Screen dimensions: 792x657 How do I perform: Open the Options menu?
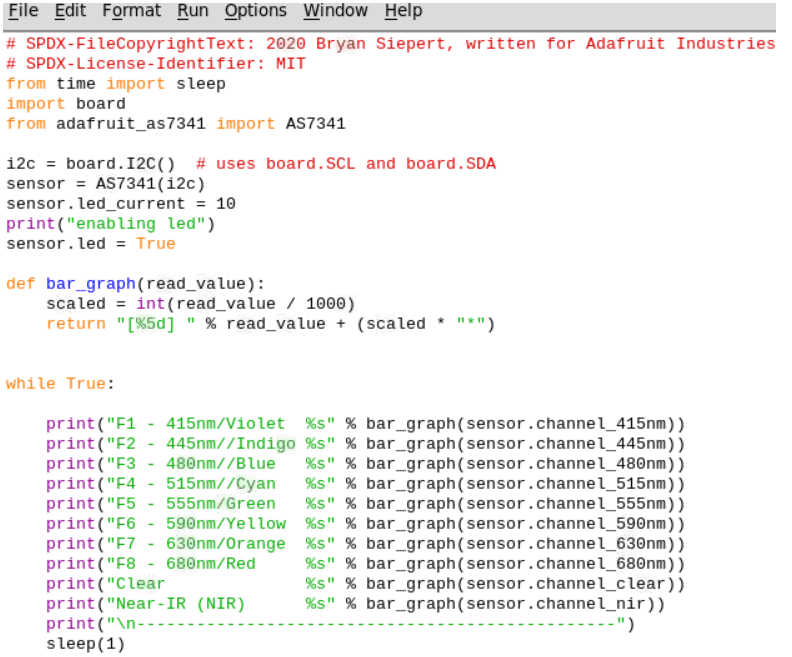(255, 11)
